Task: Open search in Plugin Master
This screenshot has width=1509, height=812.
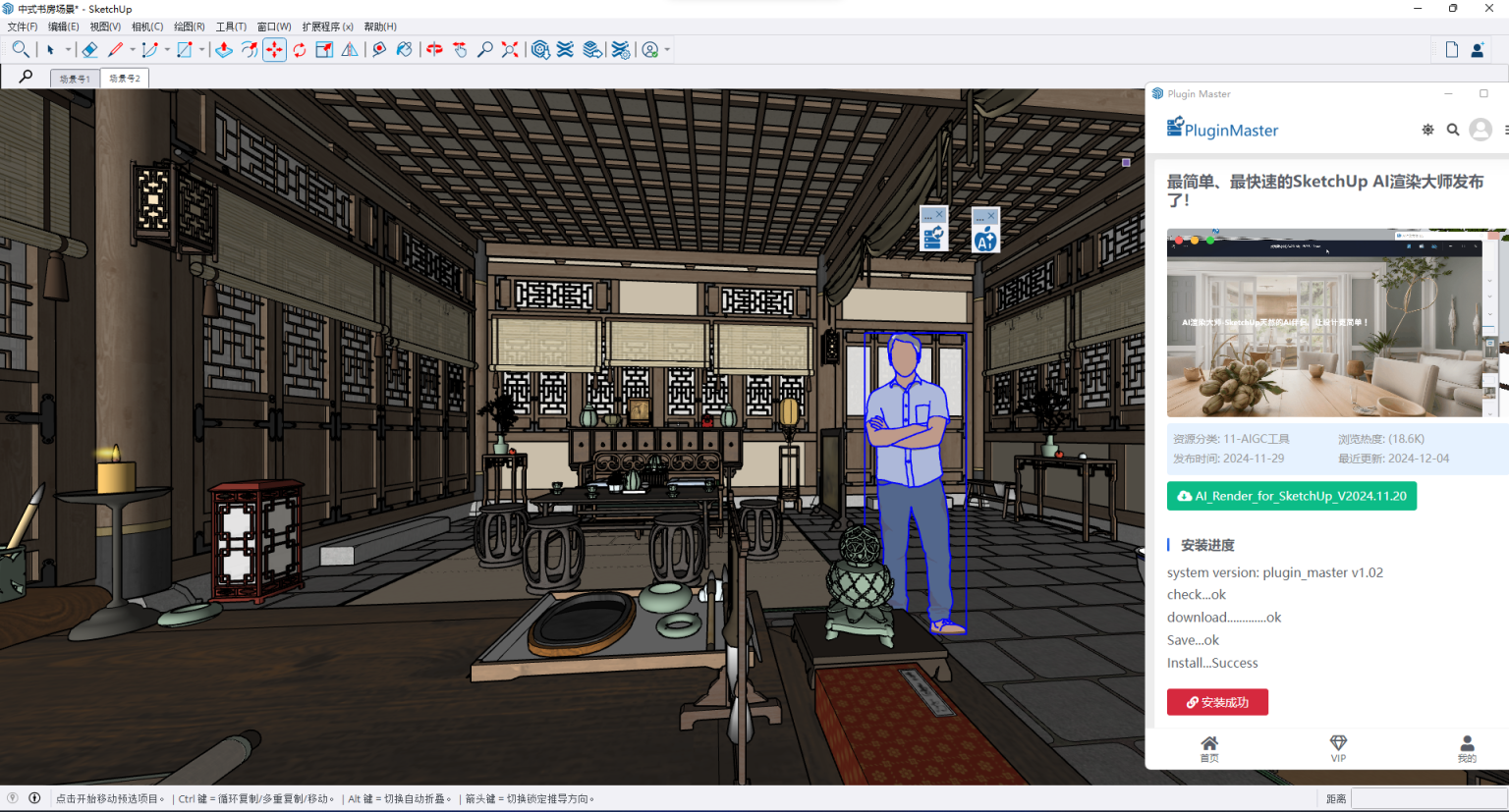Action: pyautogui.click(x=1453, y=129)
